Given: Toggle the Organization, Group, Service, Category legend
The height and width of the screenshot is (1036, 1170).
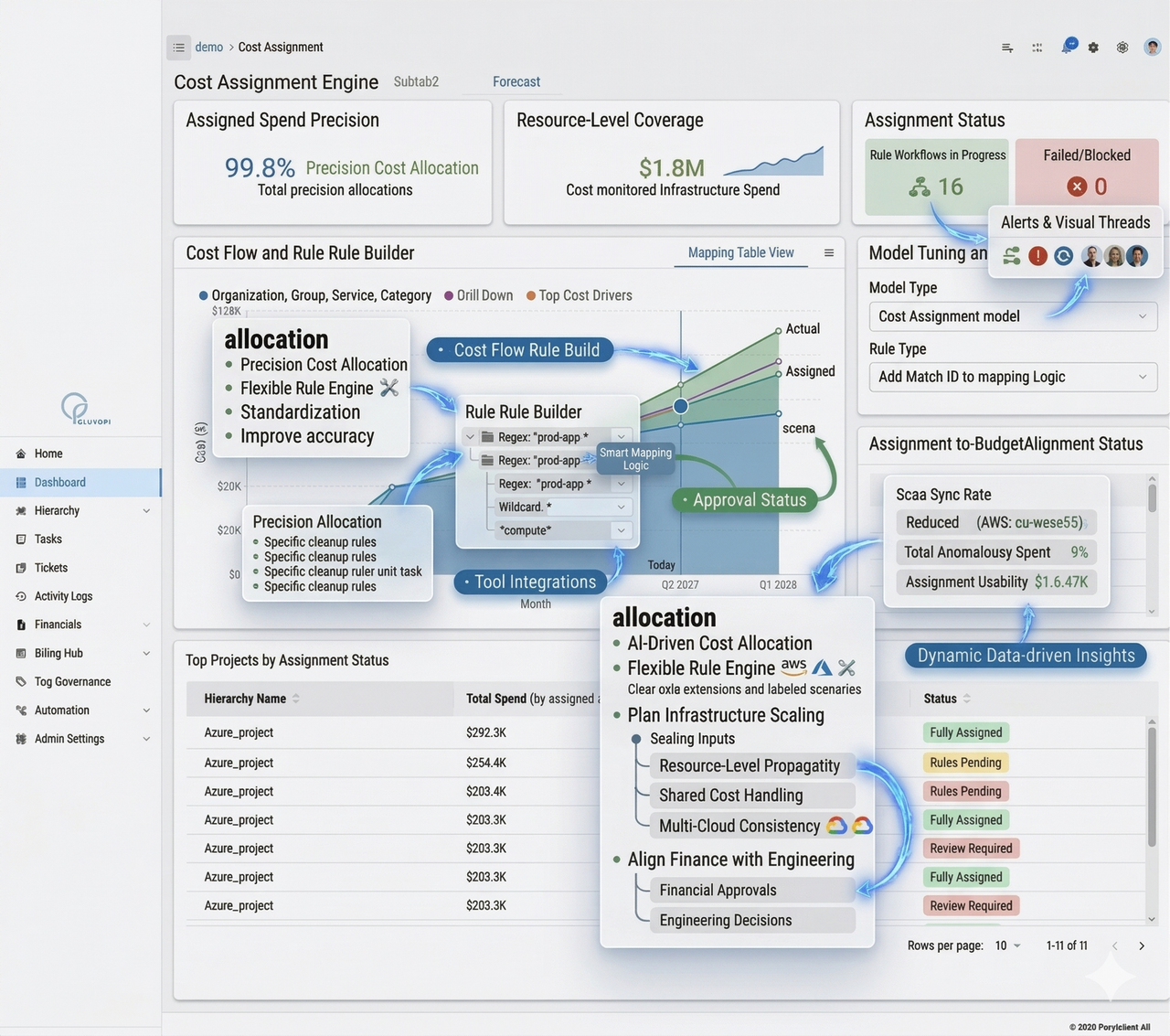Looking at the screenshot, I should point(315,295).
